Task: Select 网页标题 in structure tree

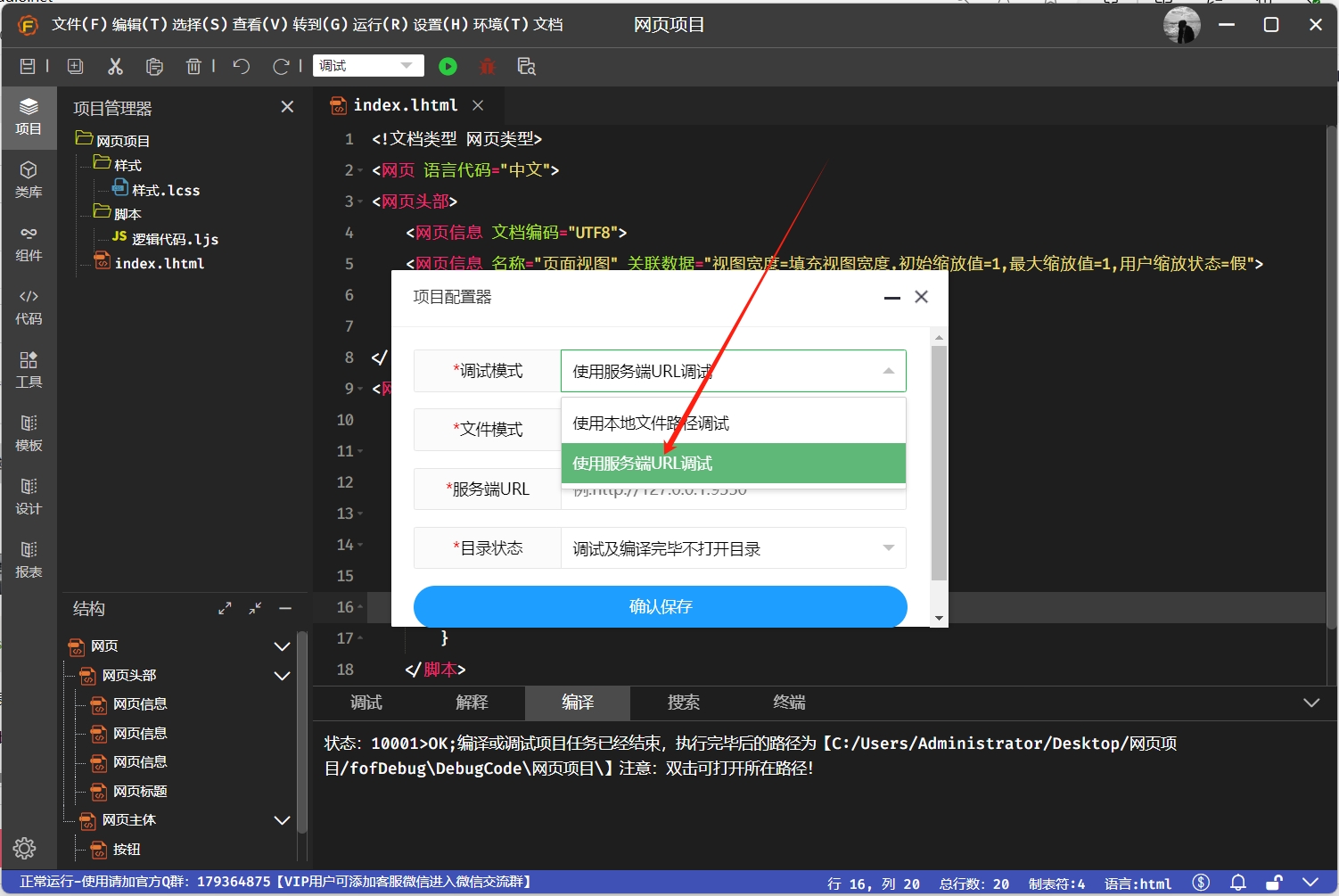Action: pos(140,791)
